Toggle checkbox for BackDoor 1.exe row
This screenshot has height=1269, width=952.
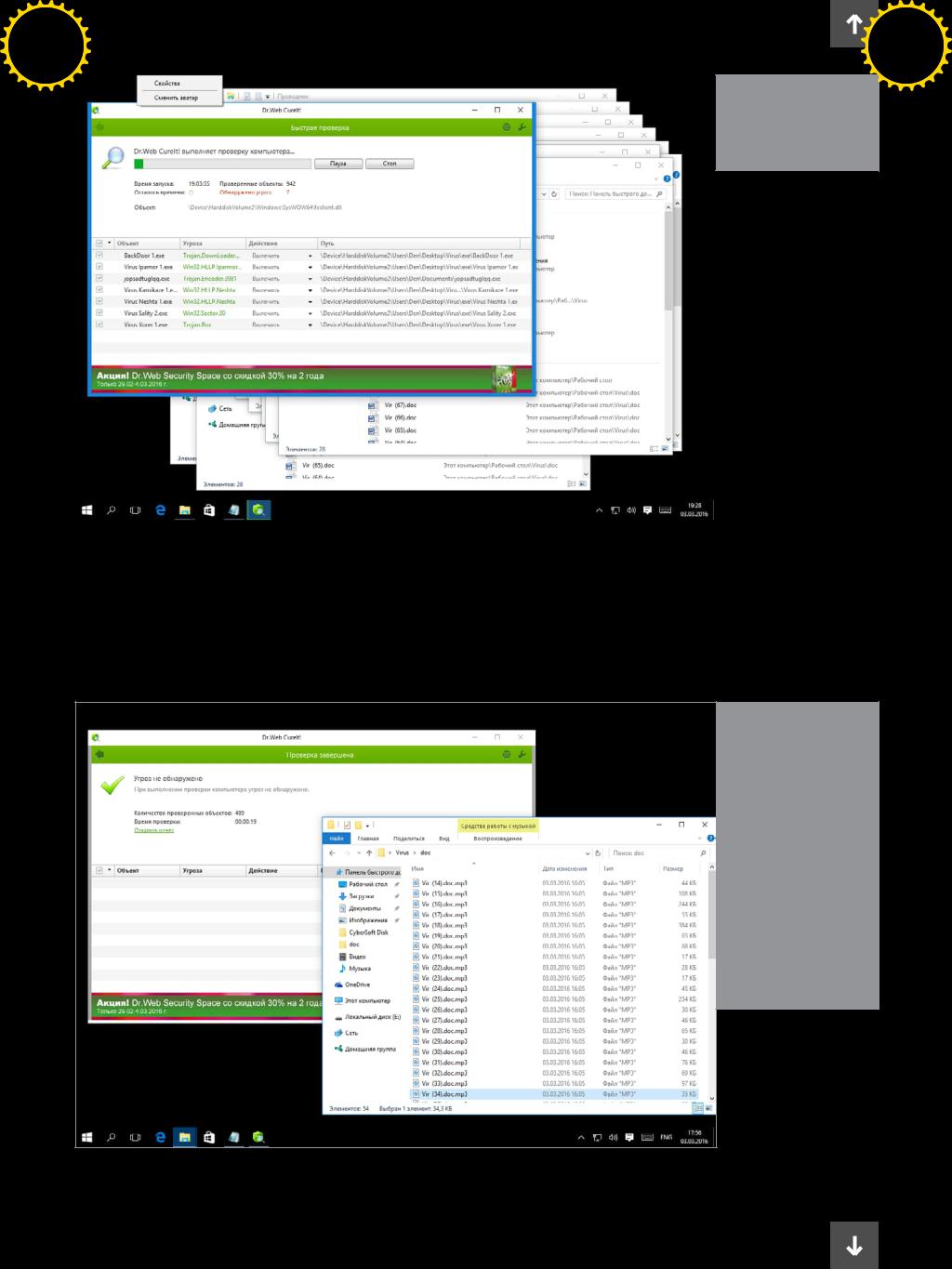coord(99,255)
